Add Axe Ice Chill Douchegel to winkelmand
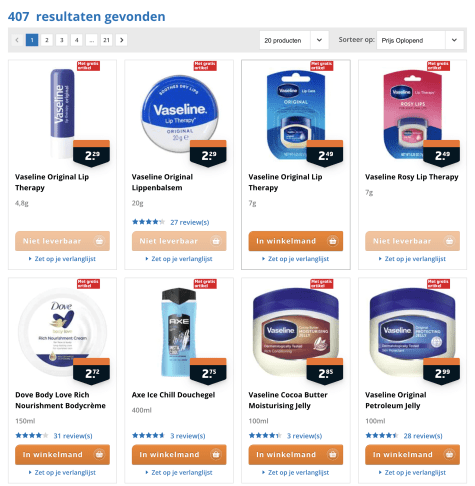 [179, 454]
